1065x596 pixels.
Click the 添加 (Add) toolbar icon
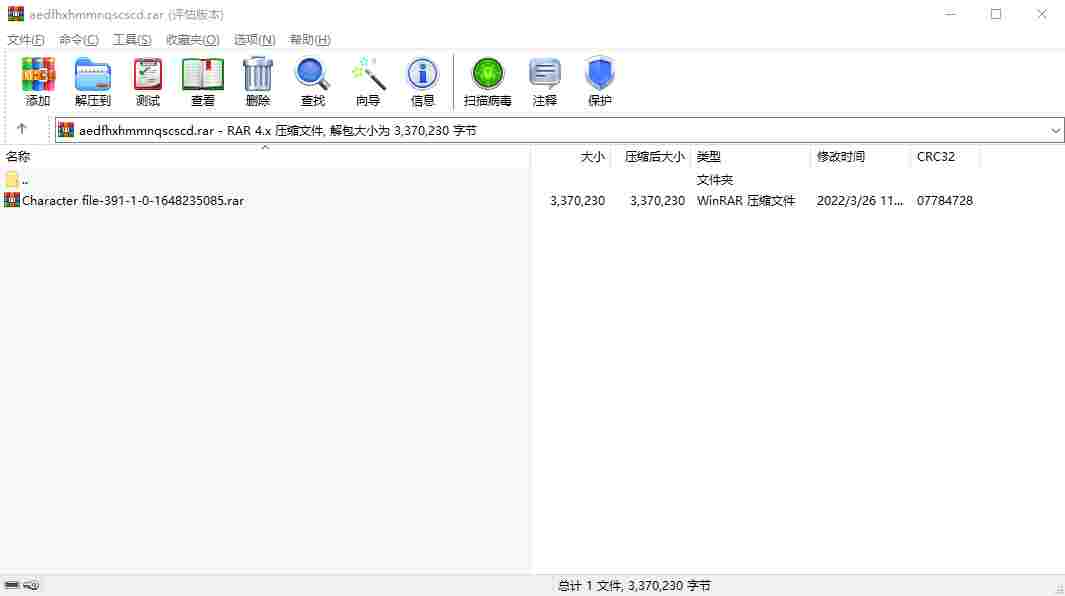pyautogui.click(x=37, y=75)
